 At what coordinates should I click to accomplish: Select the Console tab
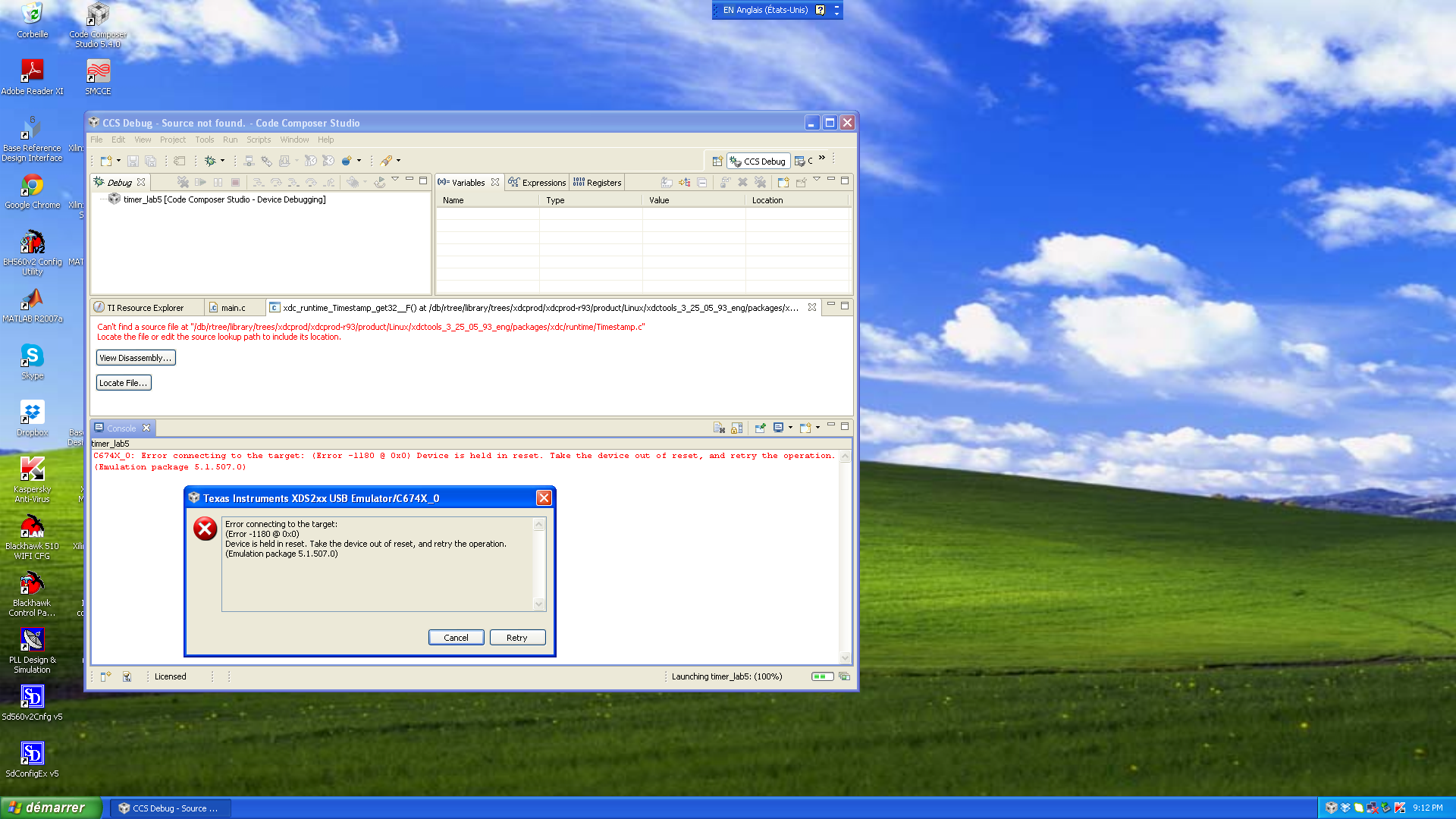pos(121,428)
